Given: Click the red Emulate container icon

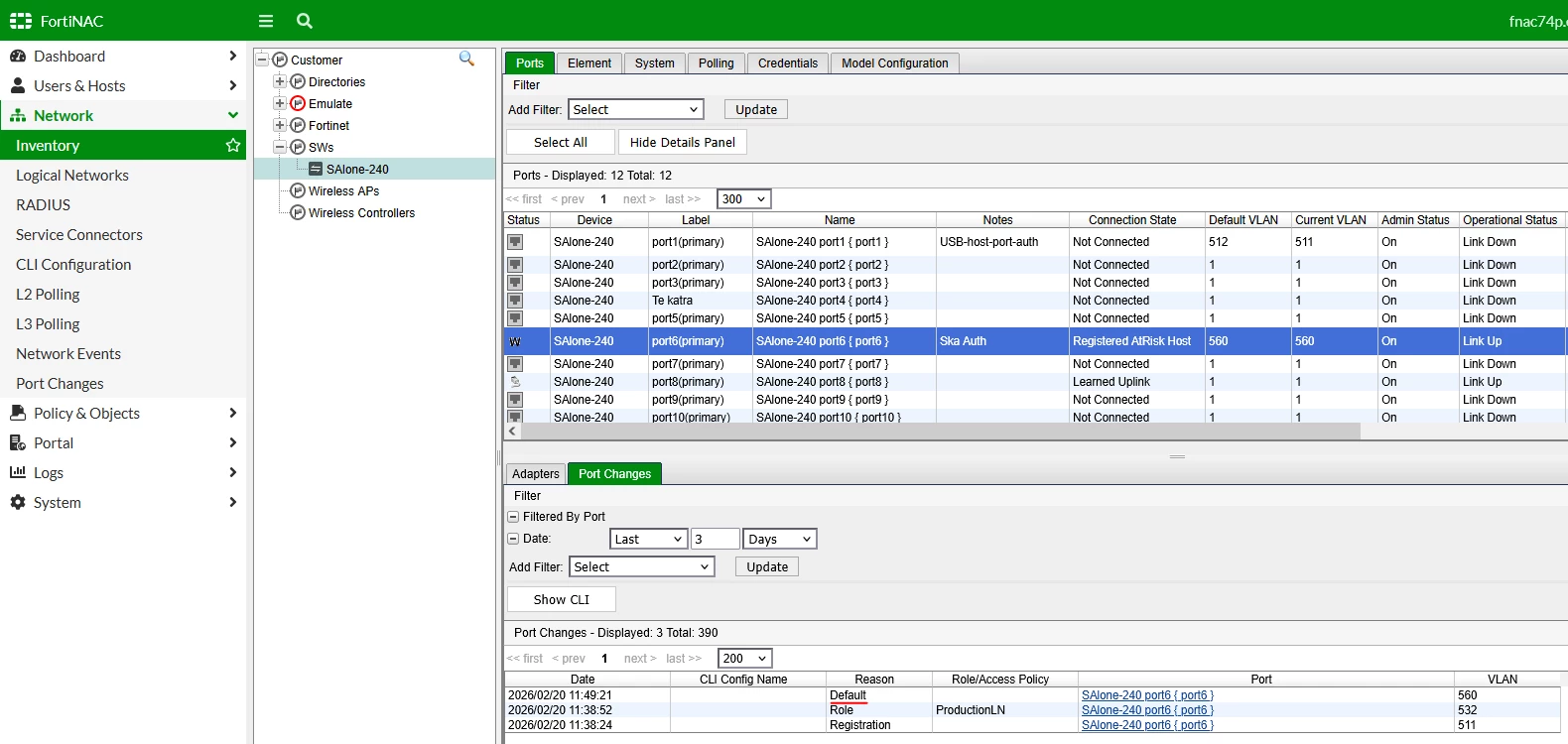Looking at the screenshot, I should (298, 104).
